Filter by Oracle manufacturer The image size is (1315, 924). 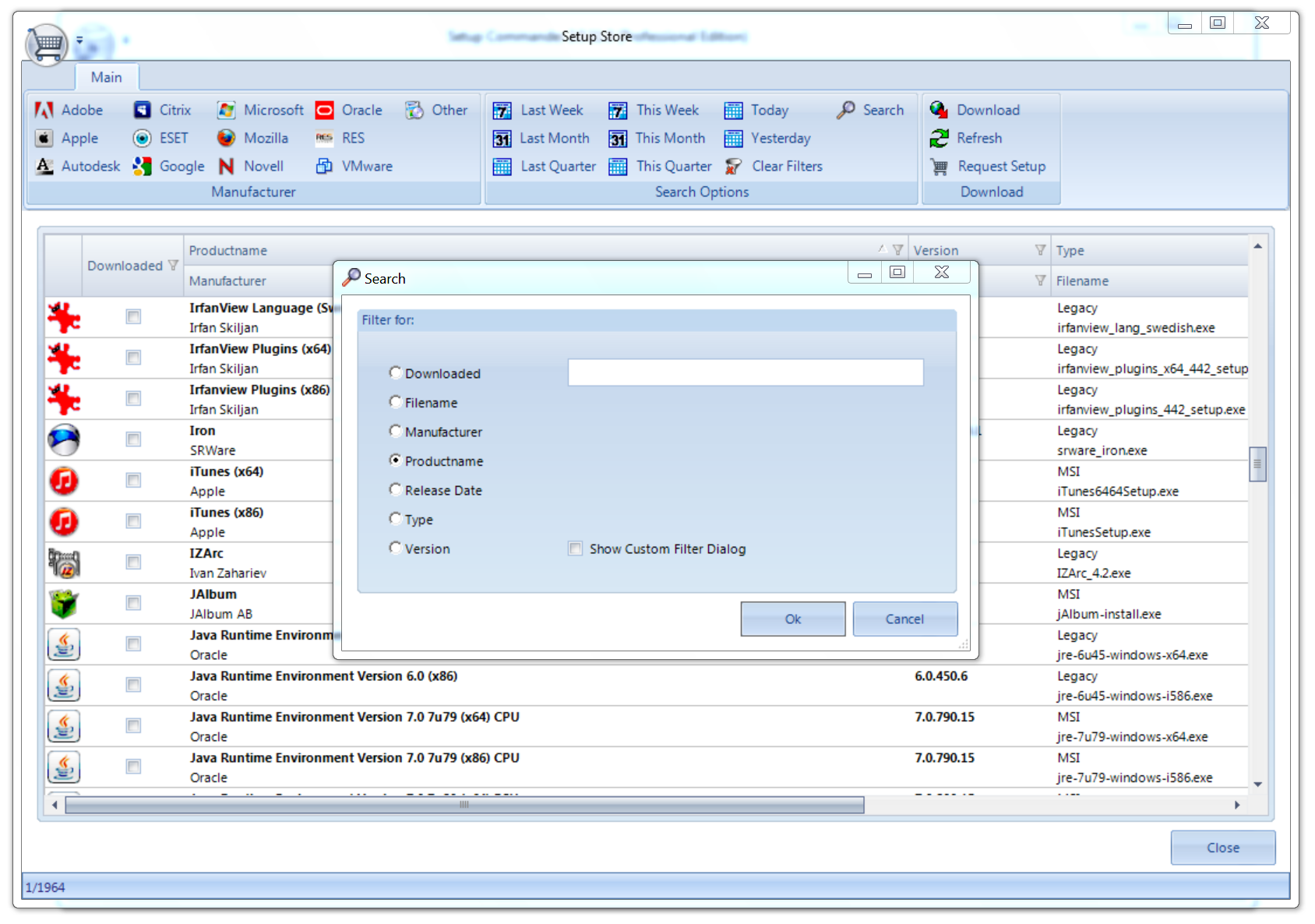pos(348,110)
